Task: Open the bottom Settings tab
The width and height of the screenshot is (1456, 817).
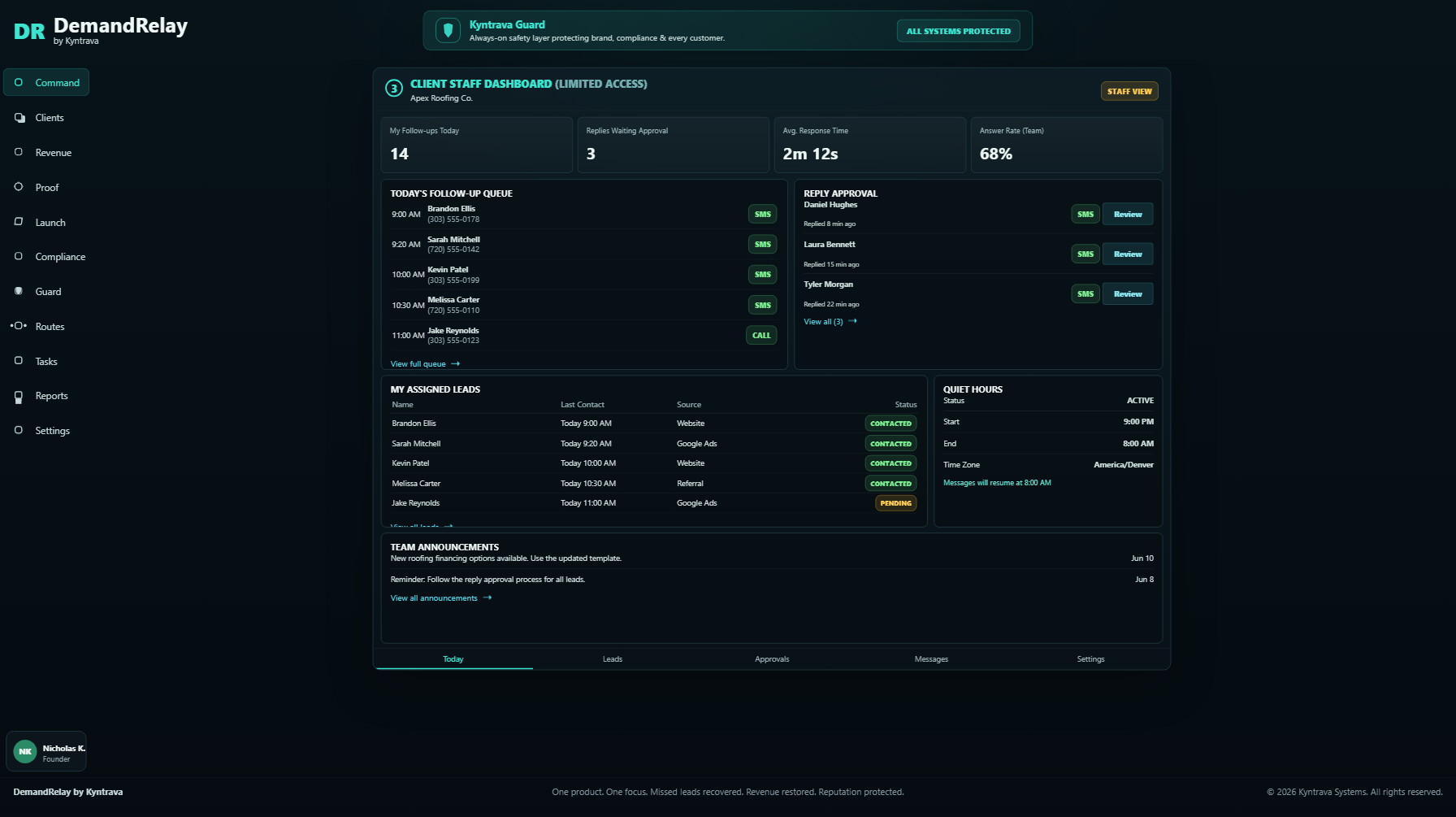Action: coord(1090,659)
